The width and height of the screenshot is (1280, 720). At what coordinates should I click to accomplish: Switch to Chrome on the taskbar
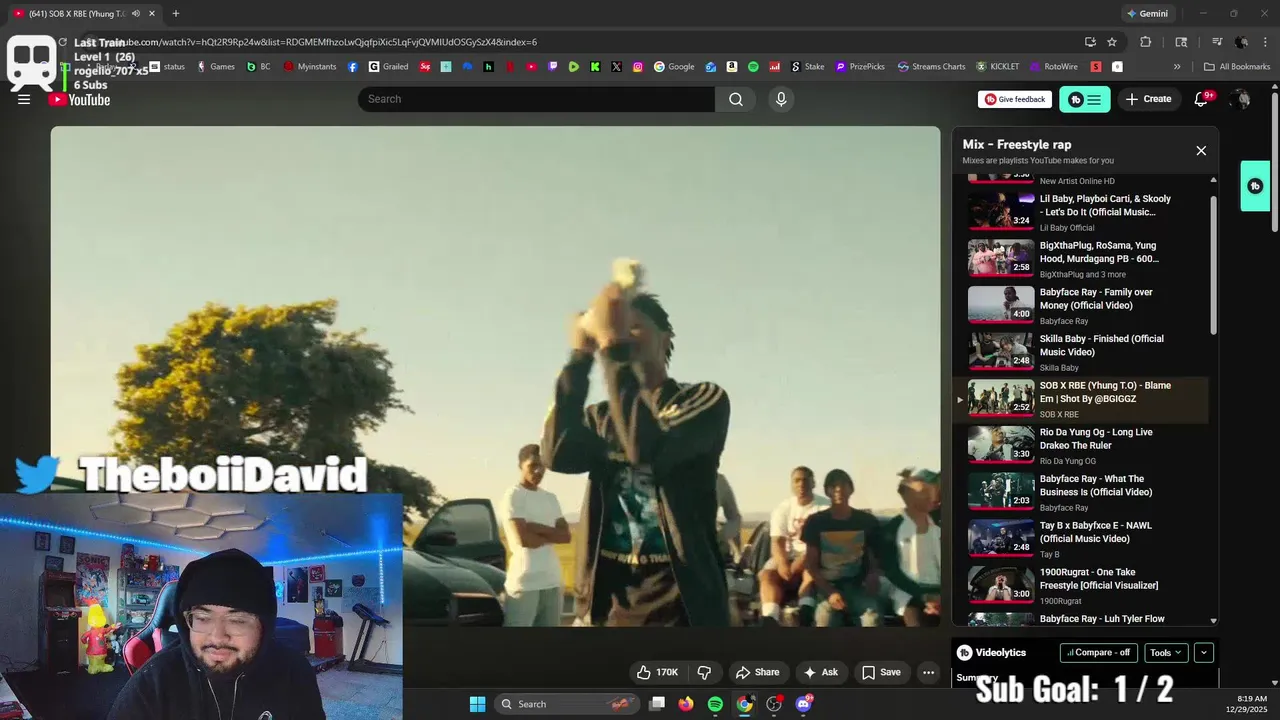click(744, 704)
